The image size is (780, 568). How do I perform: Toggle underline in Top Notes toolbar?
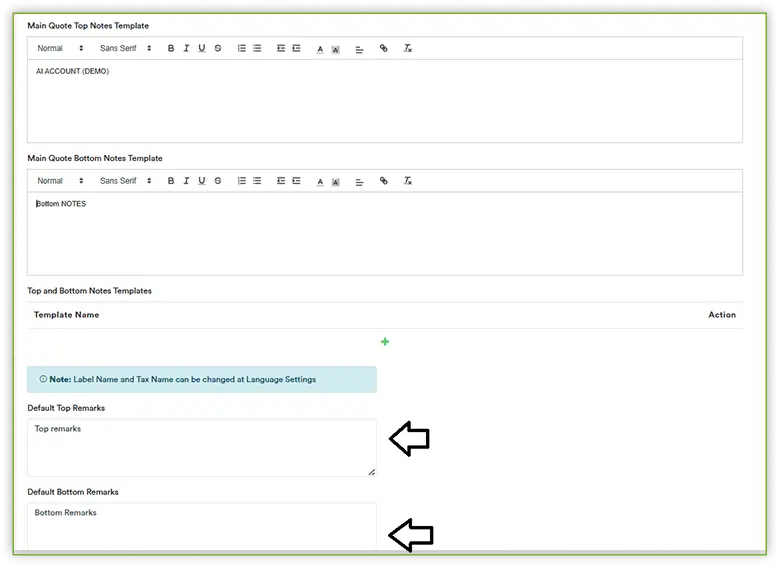click(201, 48)
